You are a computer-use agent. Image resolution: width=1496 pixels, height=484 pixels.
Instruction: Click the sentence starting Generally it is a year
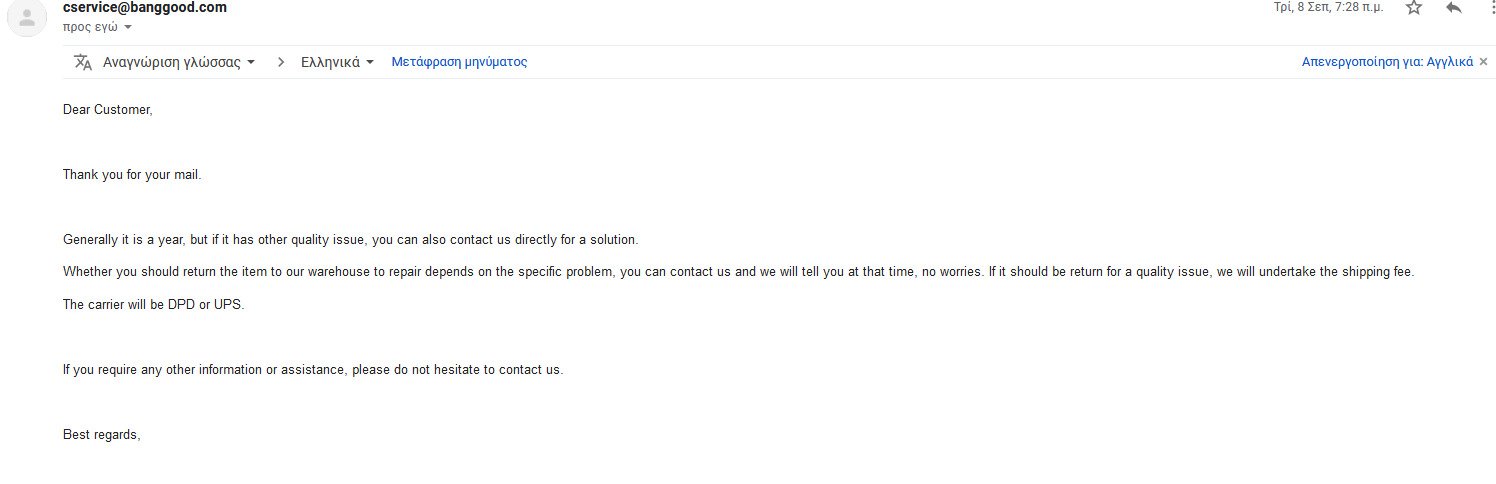(350, 240)
